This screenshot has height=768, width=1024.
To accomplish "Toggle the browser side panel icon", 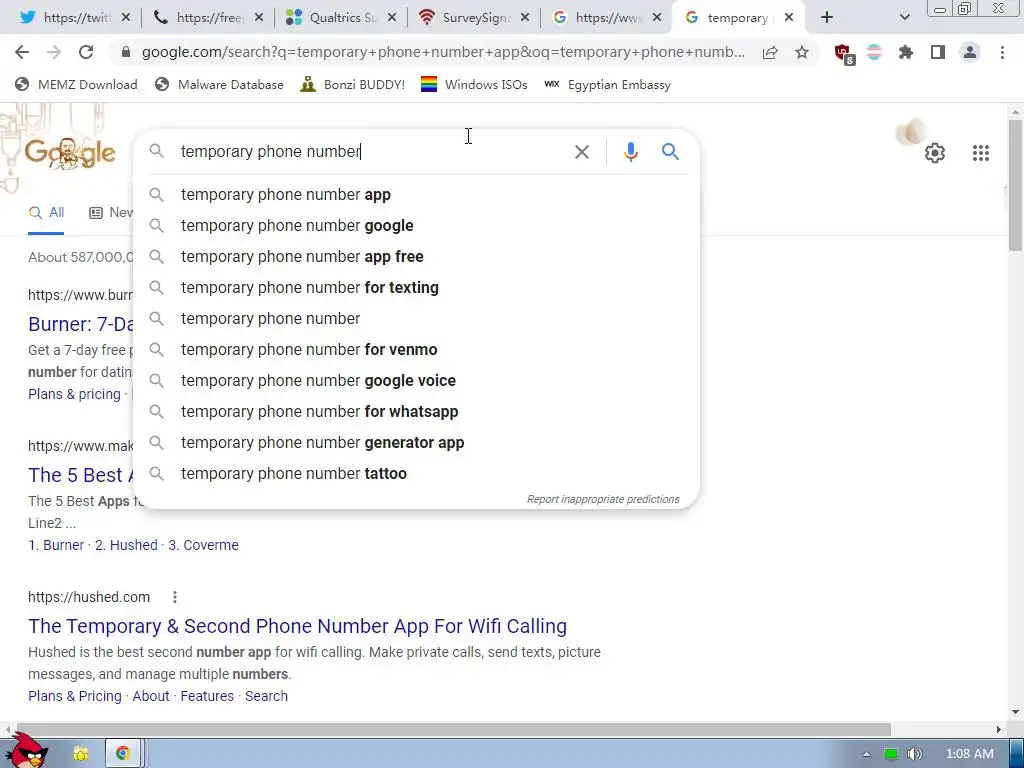I will coord(938,52).
